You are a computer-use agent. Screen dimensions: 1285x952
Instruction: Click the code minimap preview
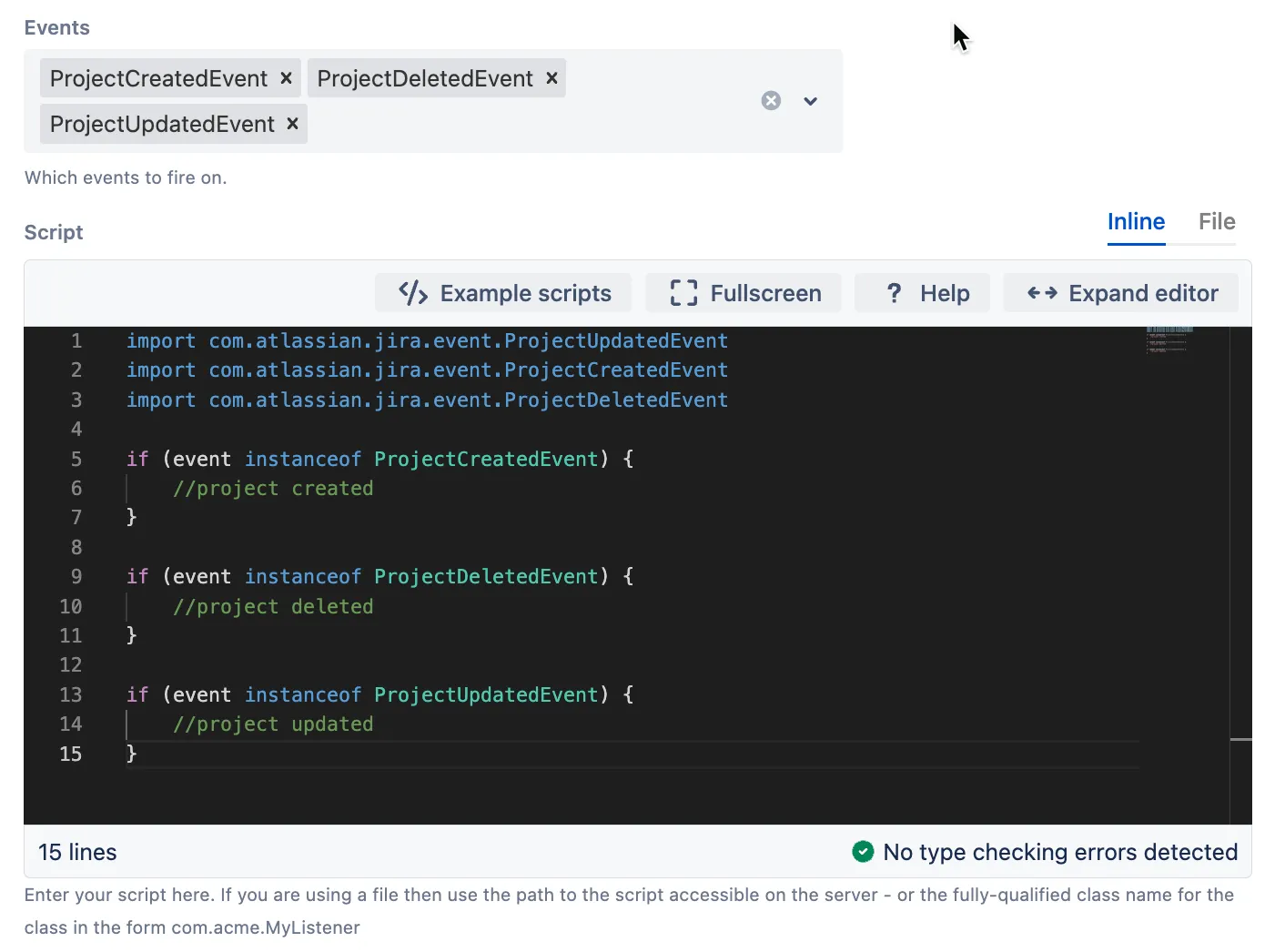[x=1169, y=339]
